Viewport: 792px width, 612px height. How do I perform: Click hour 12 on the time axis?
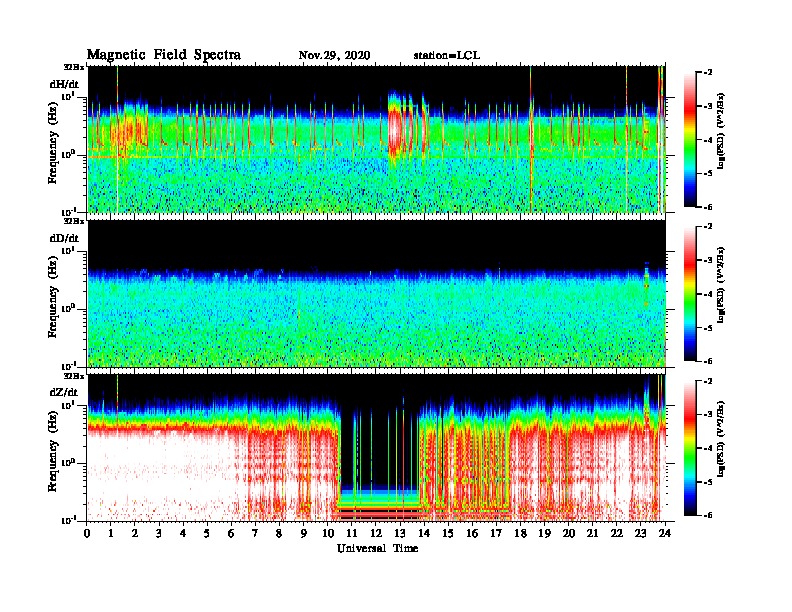[376, 533]
